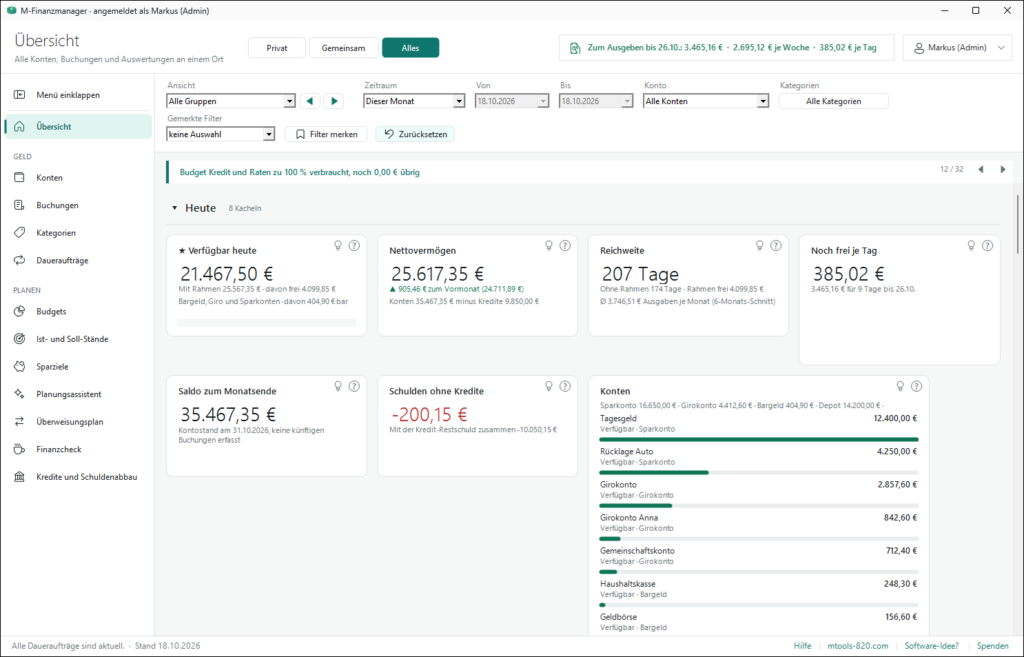
Task: Click the vertical scrollbar of the tile area
Action: (1018, 224)
